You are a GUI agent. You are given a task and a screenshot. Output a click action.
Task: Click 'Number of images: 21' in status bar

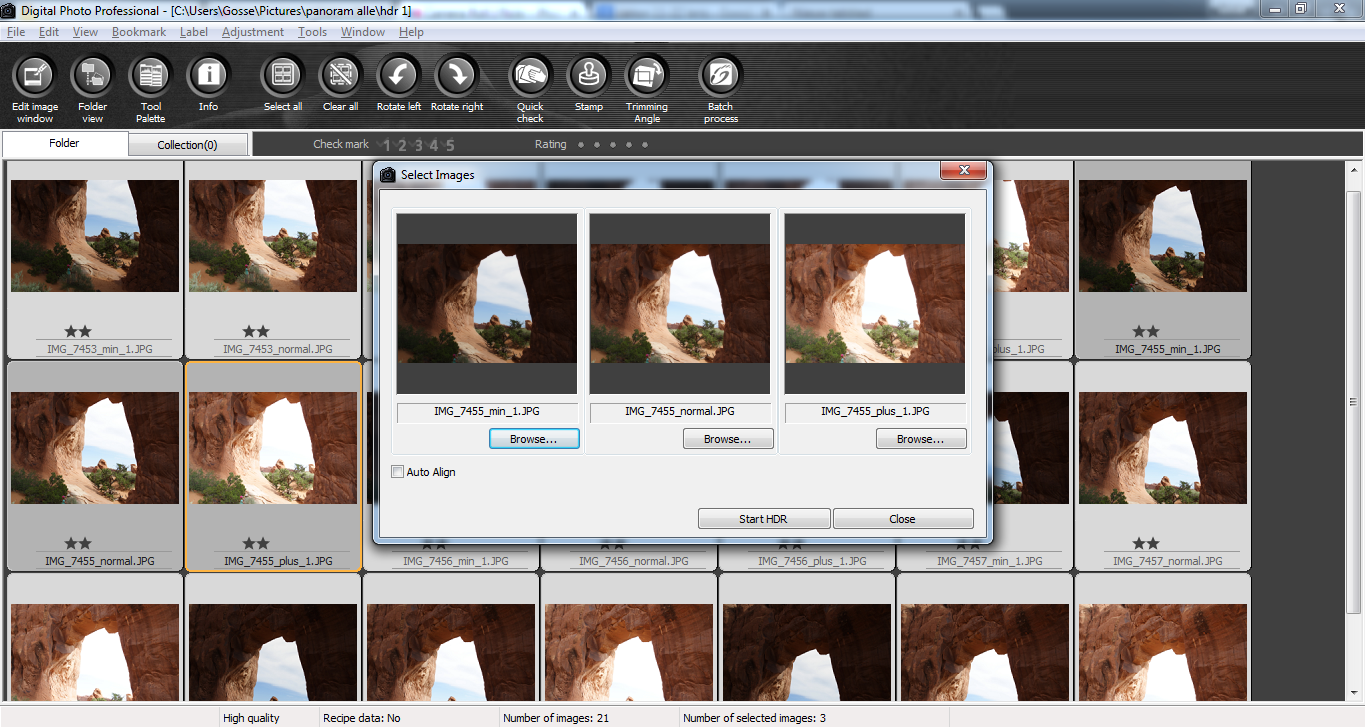click(556, 718)
